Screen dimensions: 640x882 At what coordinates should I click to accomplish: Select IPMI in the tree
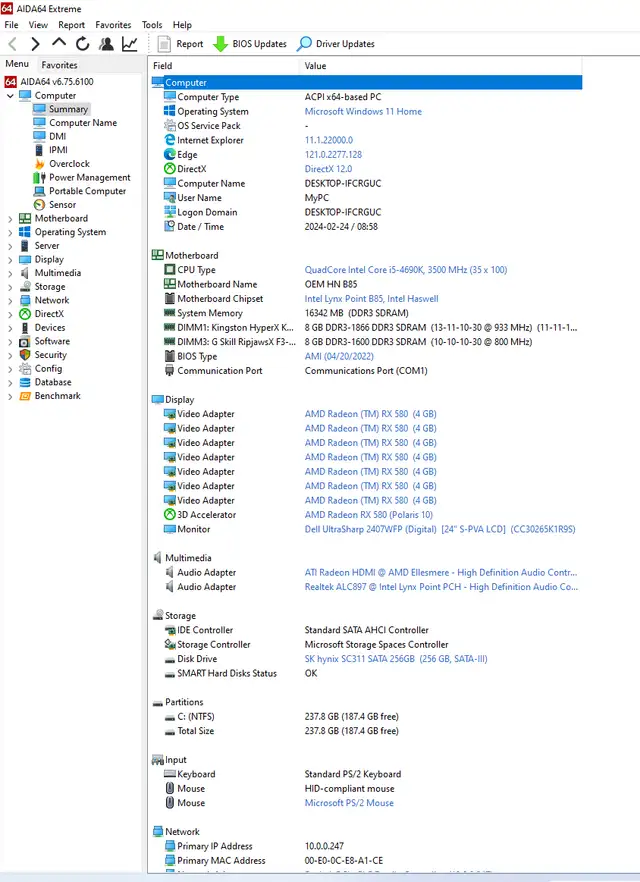(x=58, y=150)
